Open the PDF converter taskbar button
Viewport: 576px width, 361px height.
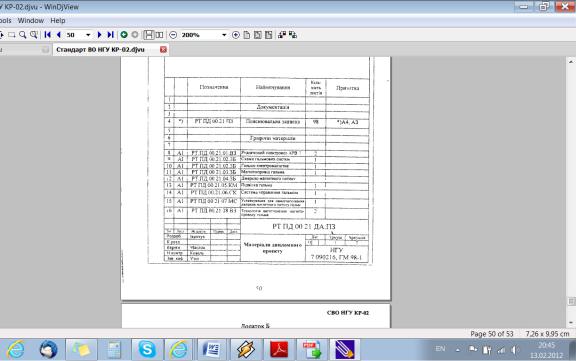(312, 349)
